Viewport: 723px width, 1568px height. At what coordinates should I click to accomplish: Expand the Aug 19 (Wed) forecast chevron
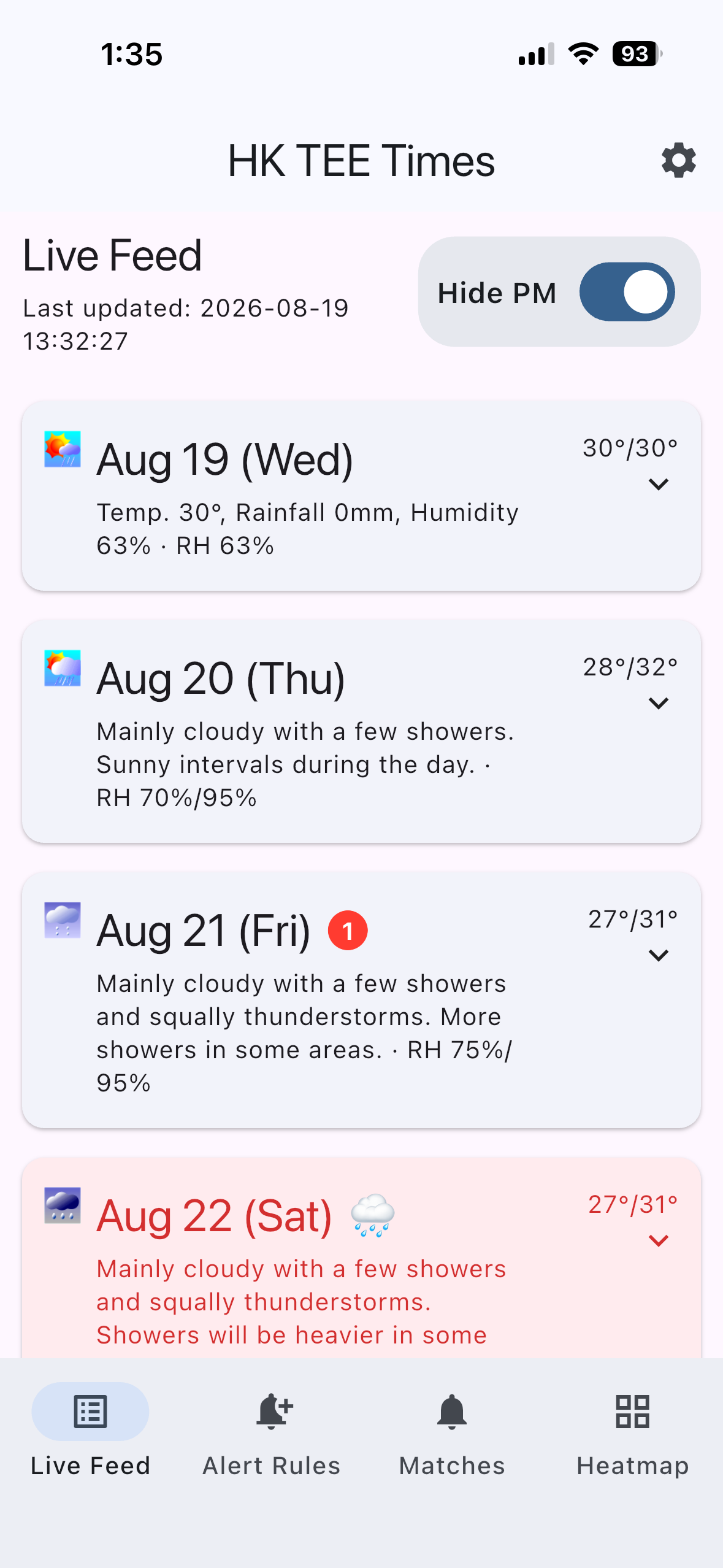pyautogui.click(x=658, y=485)
